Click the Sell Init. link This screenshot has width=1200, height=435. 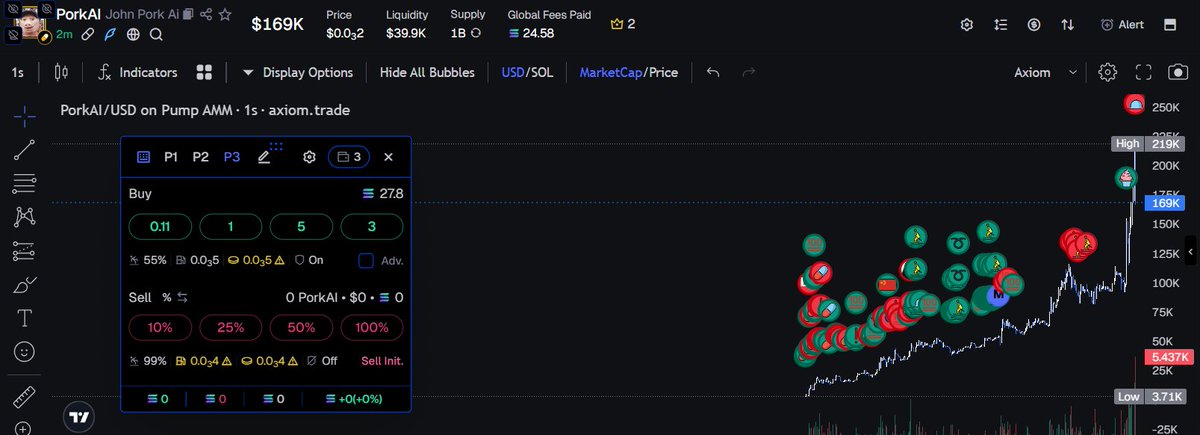[x=382, y=360]
